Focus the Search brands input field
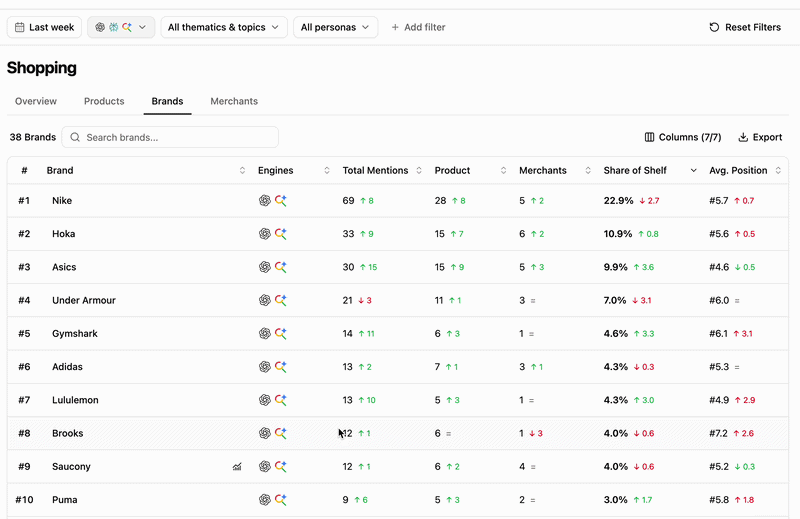Viewport: 800px width, 519px height. coord(170,137)
